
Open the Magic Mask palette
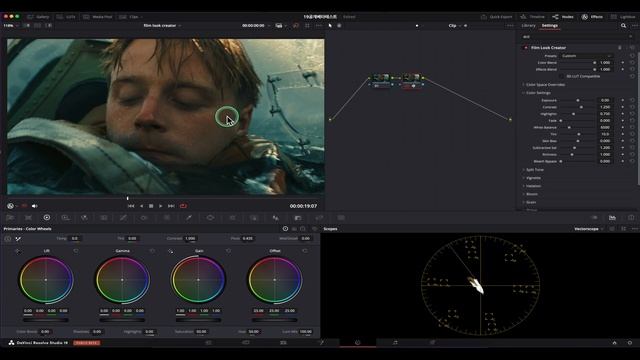[254, 218]
